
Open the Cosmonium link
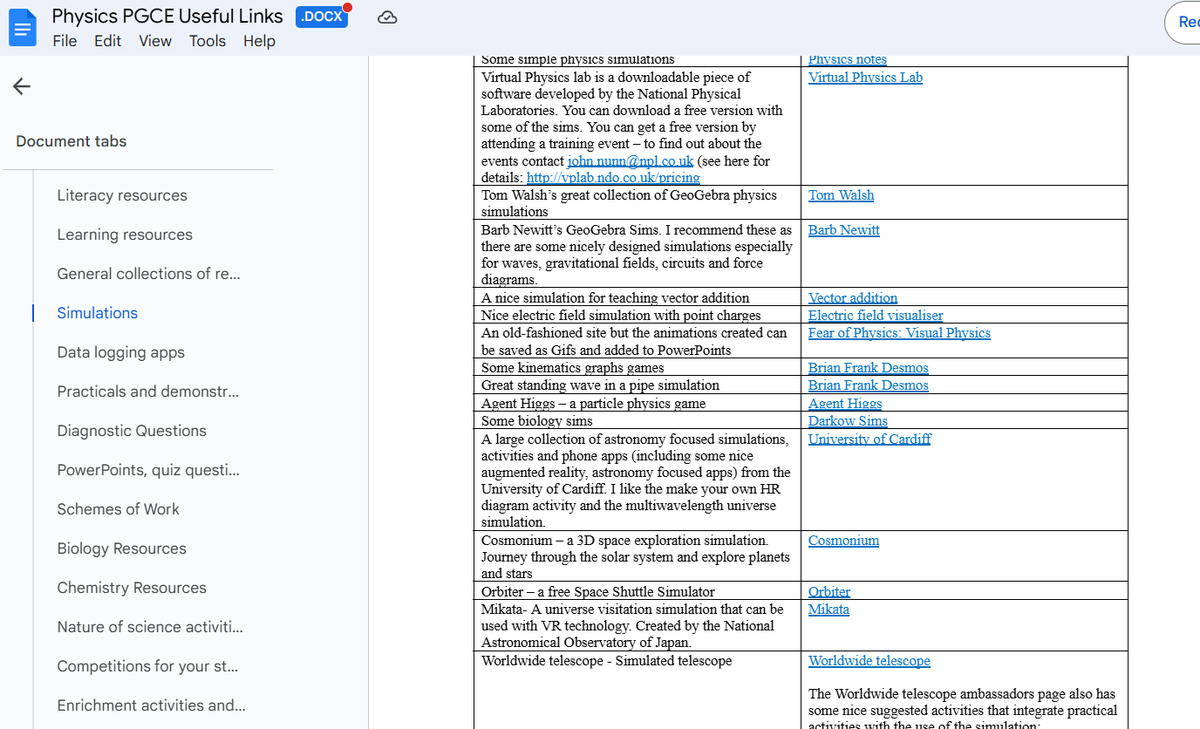[x=844, y=540]
